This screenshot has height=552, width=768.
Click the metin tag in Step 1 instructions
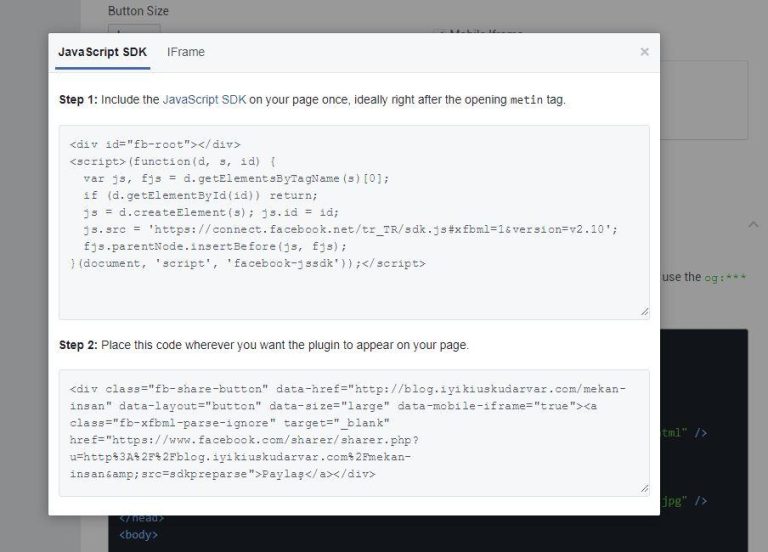pyautogui.click(x=528, y=101)
